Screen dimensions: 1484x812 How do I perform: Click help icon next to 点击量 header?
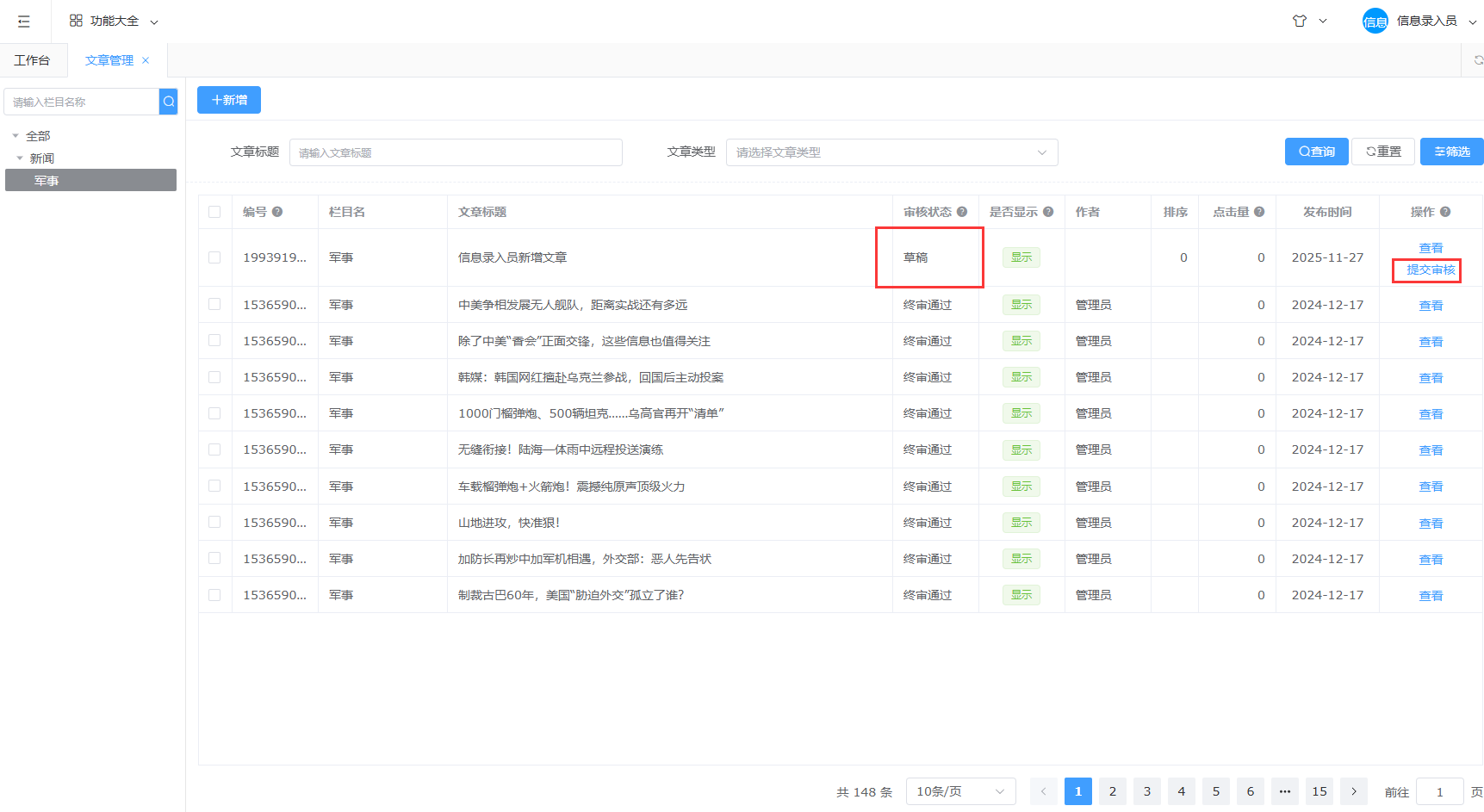1259,212
